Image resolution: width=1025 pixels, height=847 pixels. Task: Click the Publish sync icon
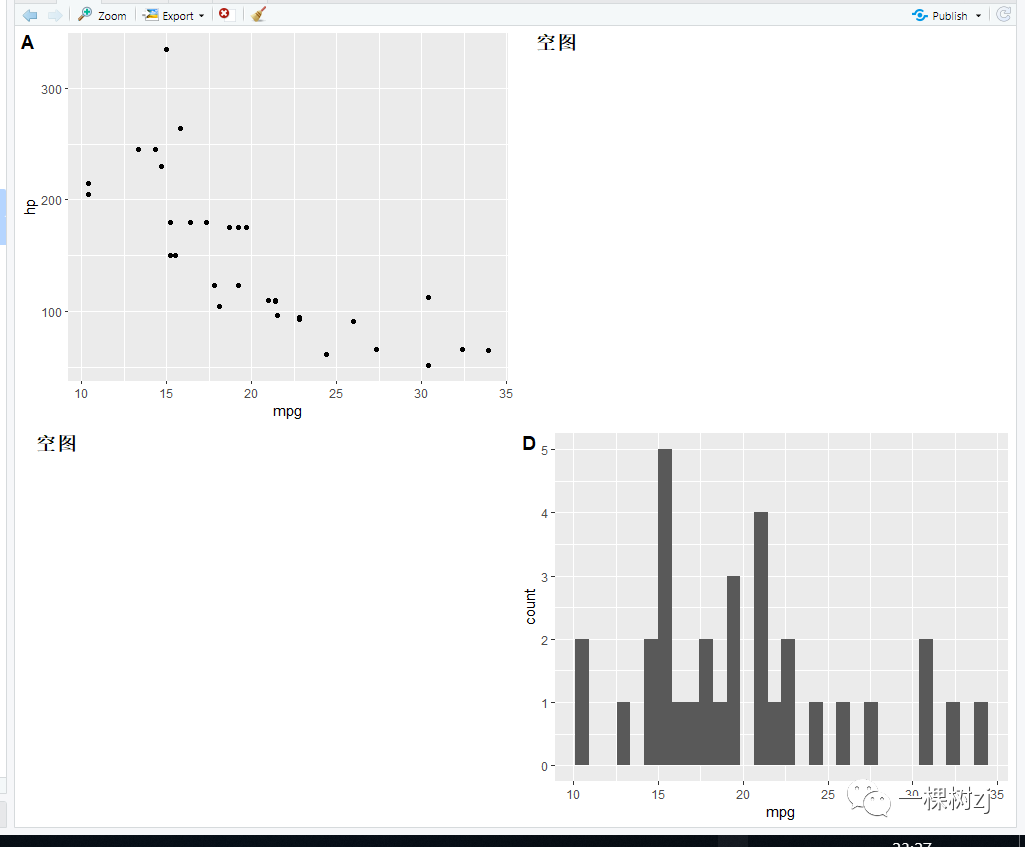(920, 15)
